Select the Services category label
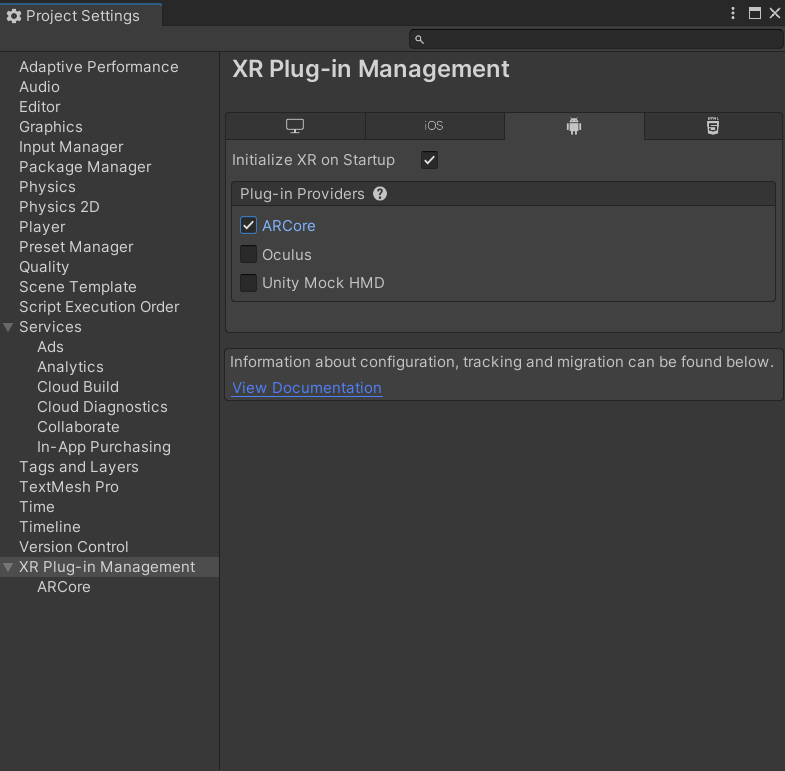This screenshot has height=771, width=785. point(50,327)
